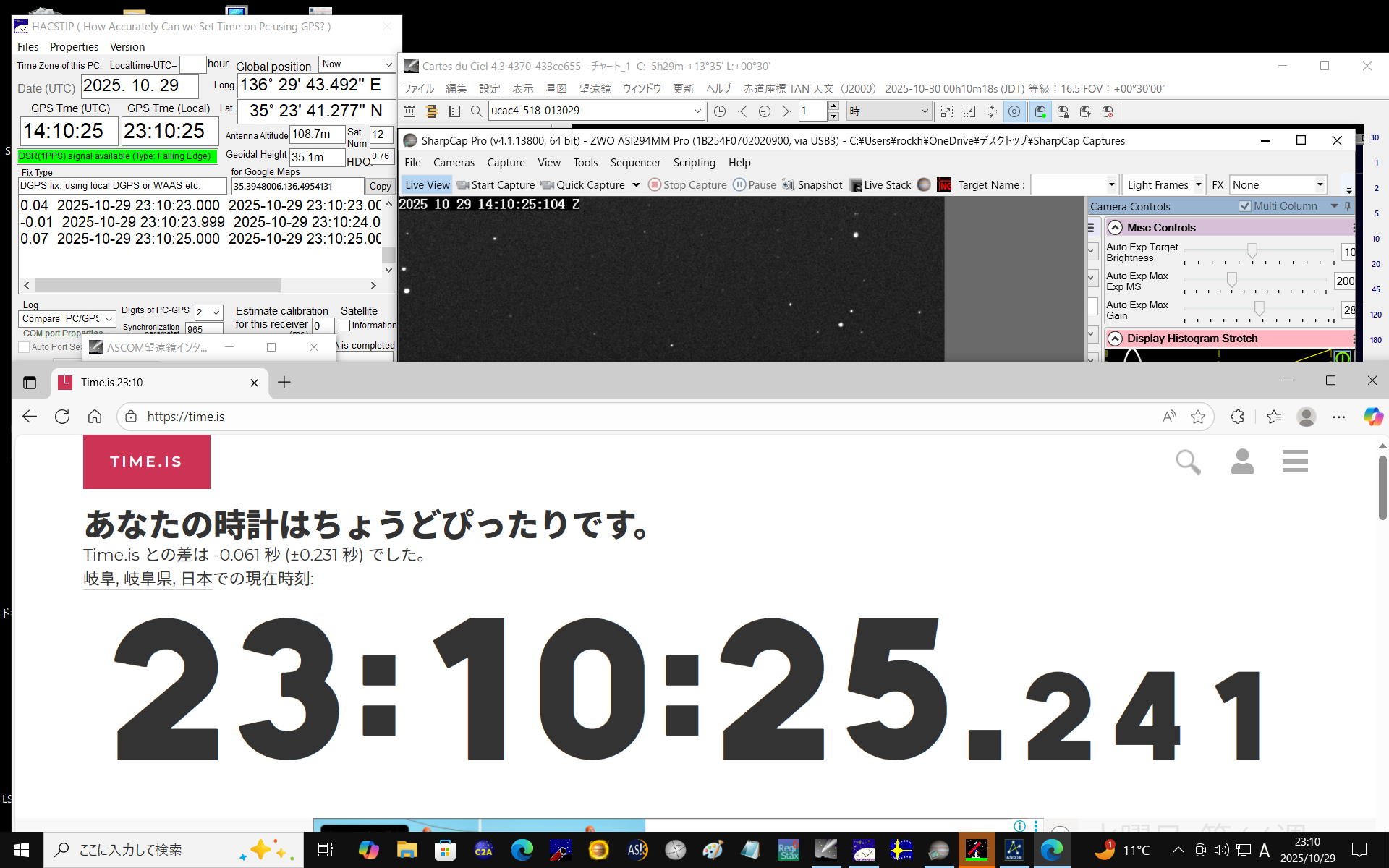This screenshot has width=1389, height=868.
Task: Open the Light Frames dropdown
Action: [x=1163, y=185]
